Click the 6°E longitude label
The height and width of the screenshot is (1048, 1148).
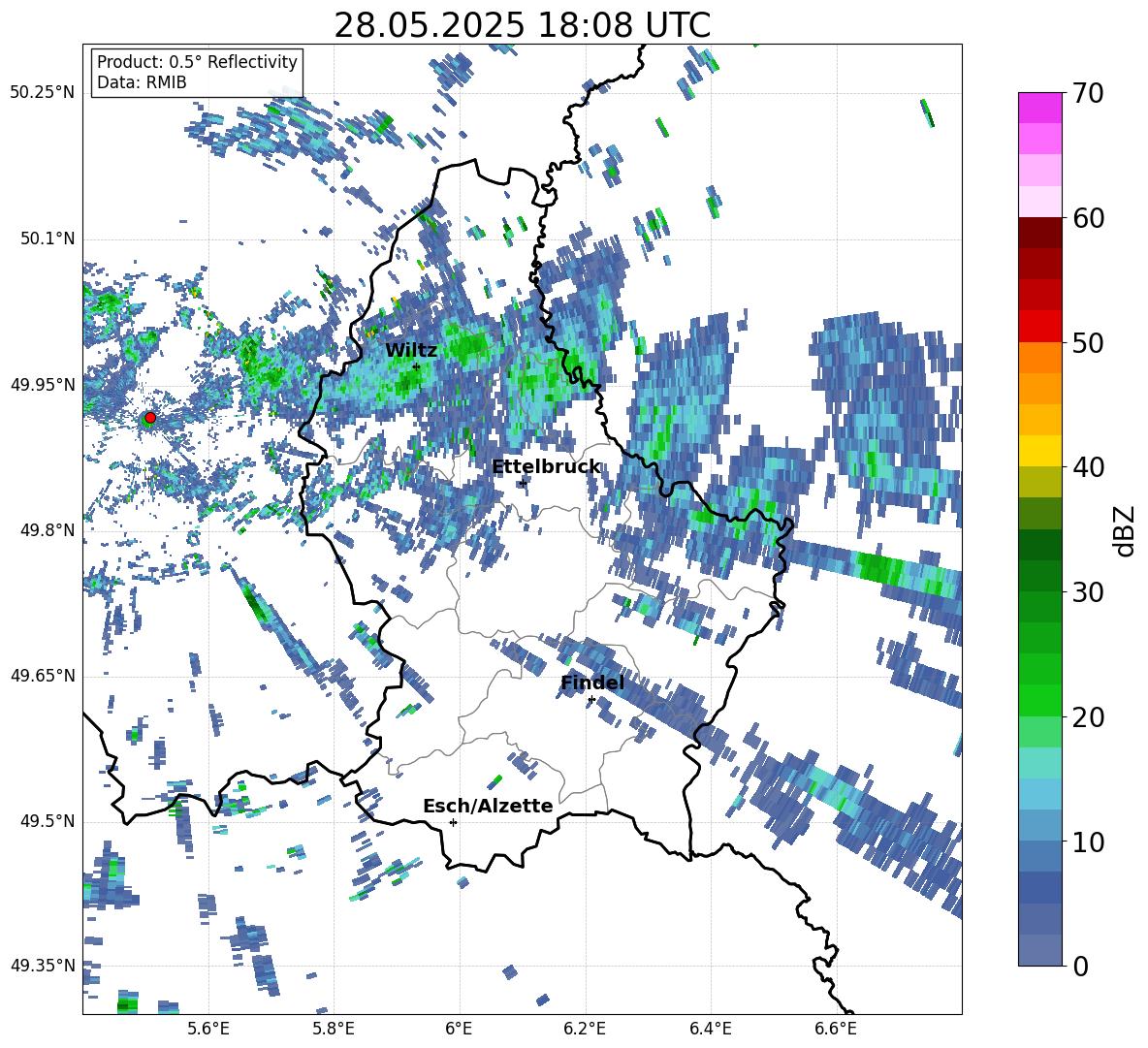459,1029
